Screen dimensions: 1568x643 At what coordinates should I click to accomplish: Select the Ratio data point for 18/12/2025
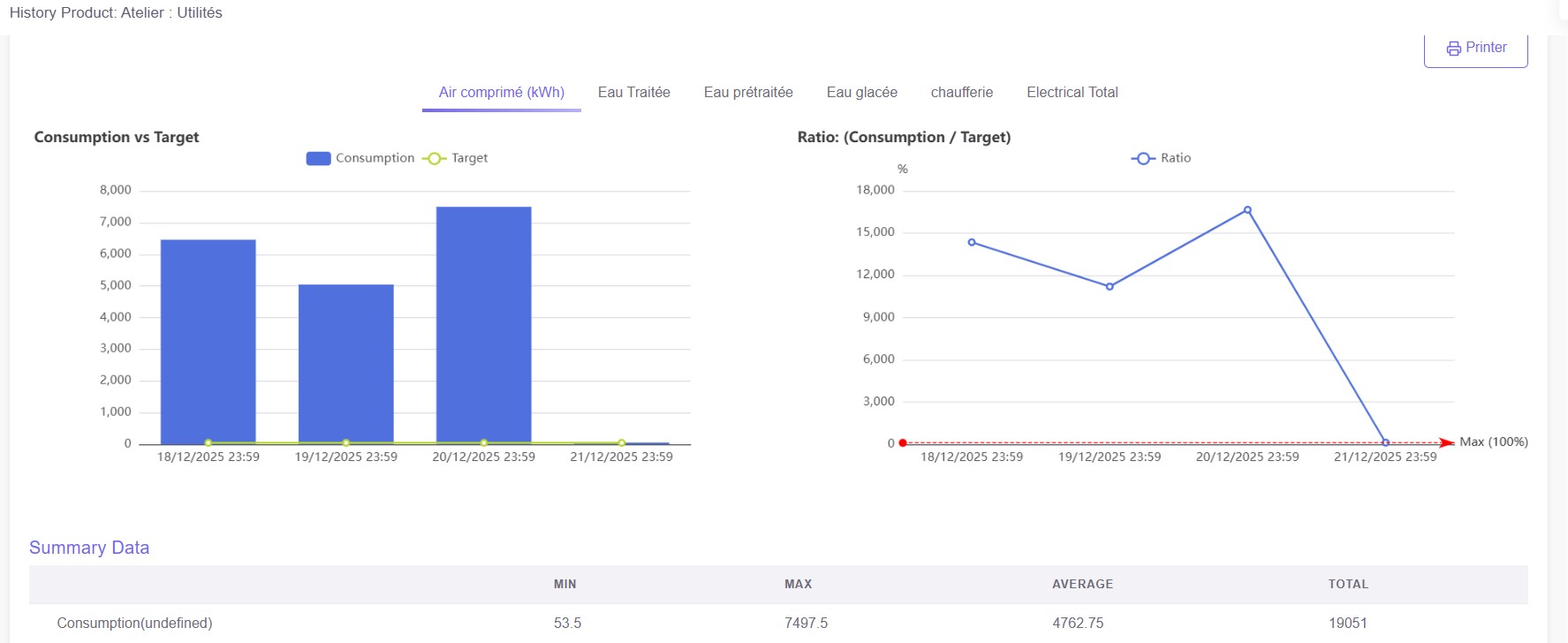[x=972, y=242]
